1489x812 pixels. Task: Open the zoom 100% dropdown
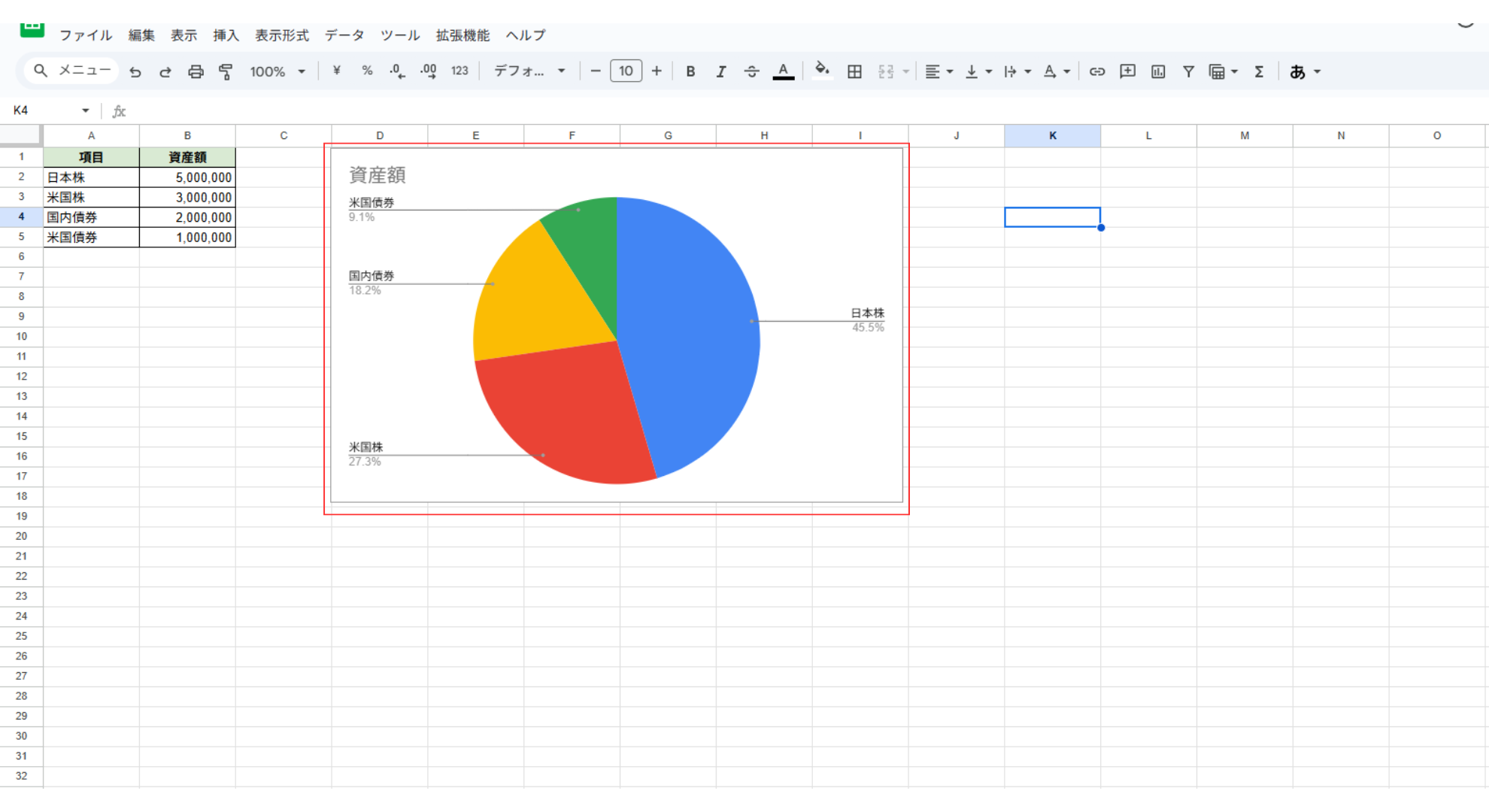click(x=277, y=71)
